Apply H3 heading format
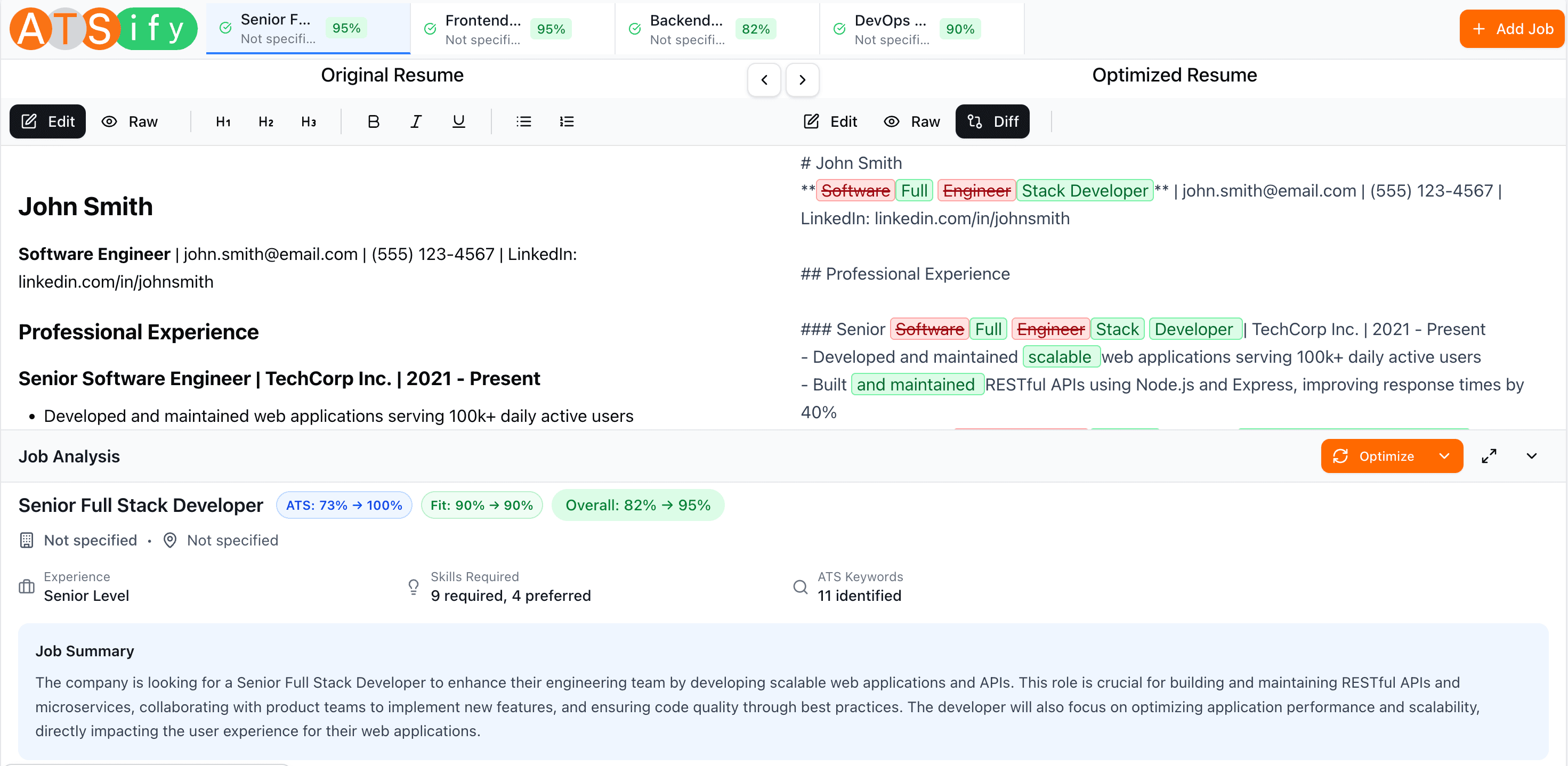 (308, 121)
